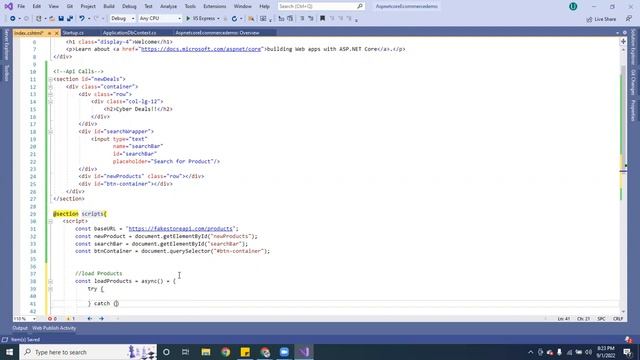This screenshot has height=360, width=640.
Task: Click the Visual Studio taskbar icon
Action: (x=304, y=352)
